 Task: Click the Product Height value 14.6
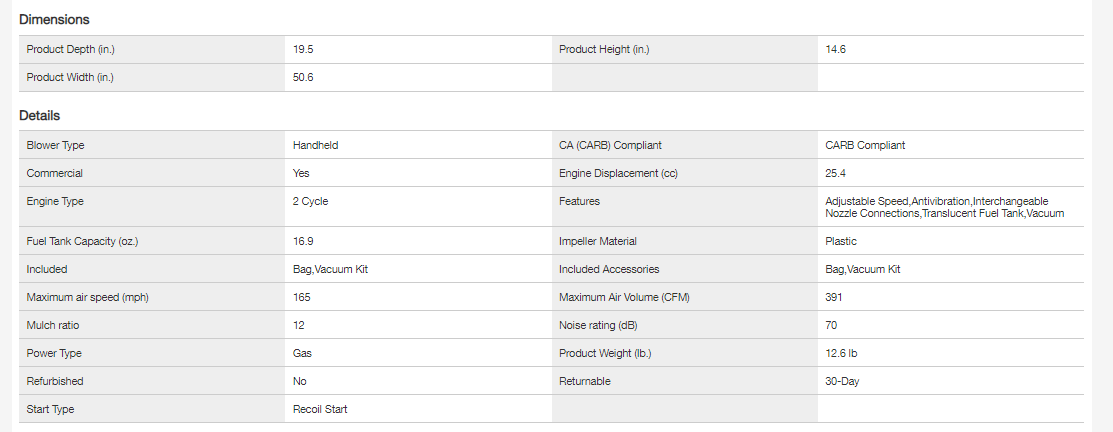tap(836, 49)
